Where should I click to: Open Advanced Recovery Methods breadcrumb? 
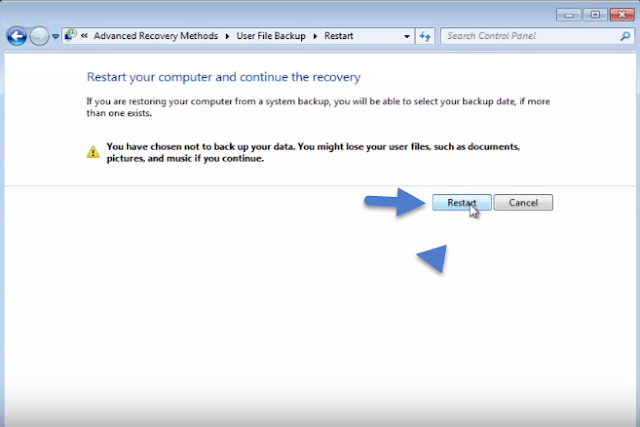[x=156, y=36]
